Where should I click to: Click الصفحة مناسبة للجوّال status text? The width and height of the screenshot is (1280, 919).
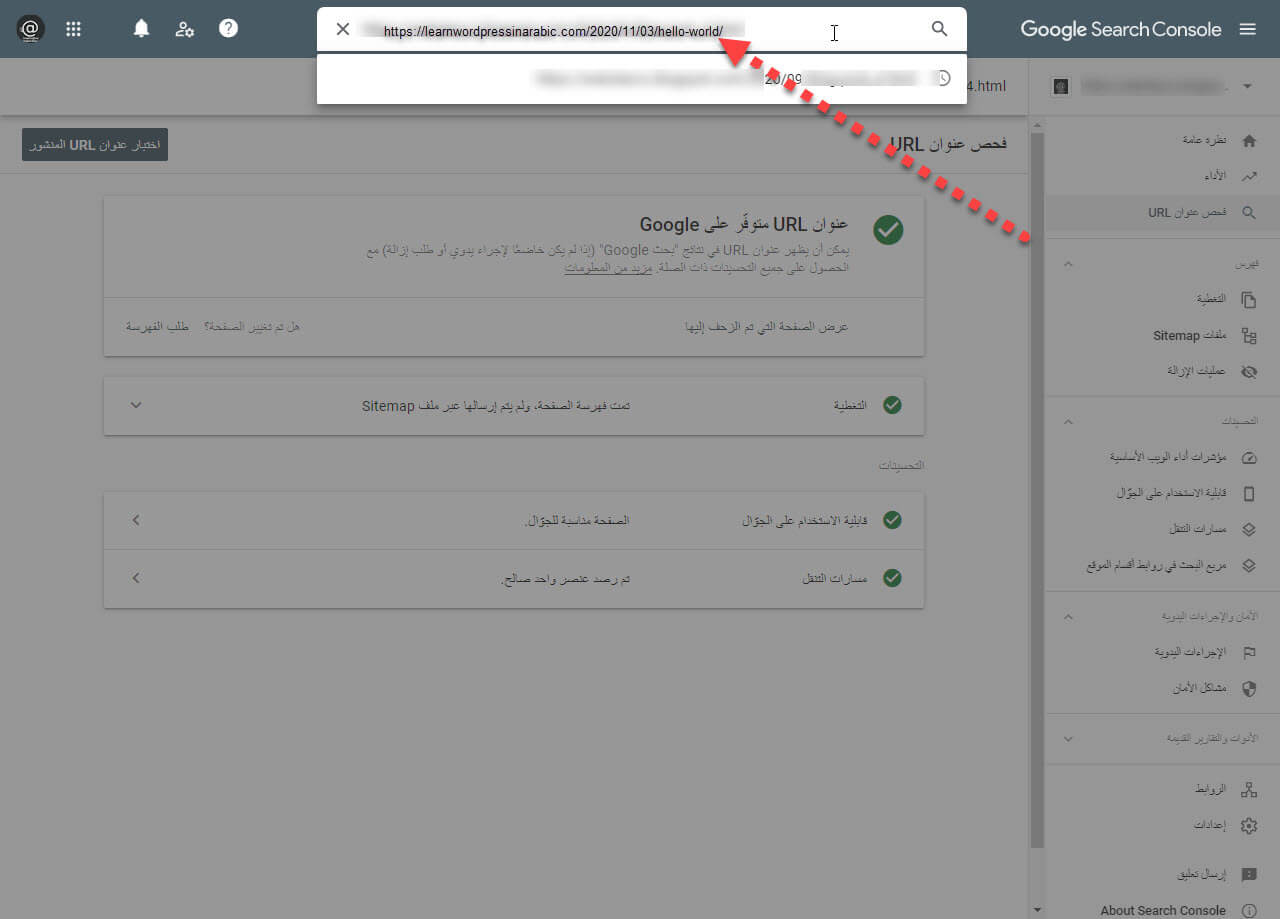pyautogui.click(x=577, y=520)
